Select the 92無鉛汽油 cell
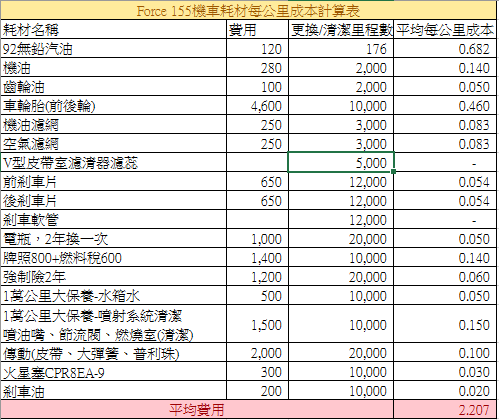499x420 pixels. click(114, 48)
